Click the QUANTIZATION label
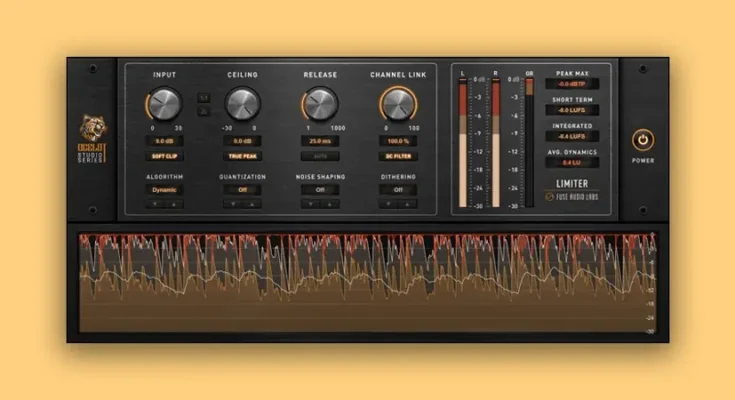Image resolution: width=735 pixels, height=400 pixels. point(242,177)
